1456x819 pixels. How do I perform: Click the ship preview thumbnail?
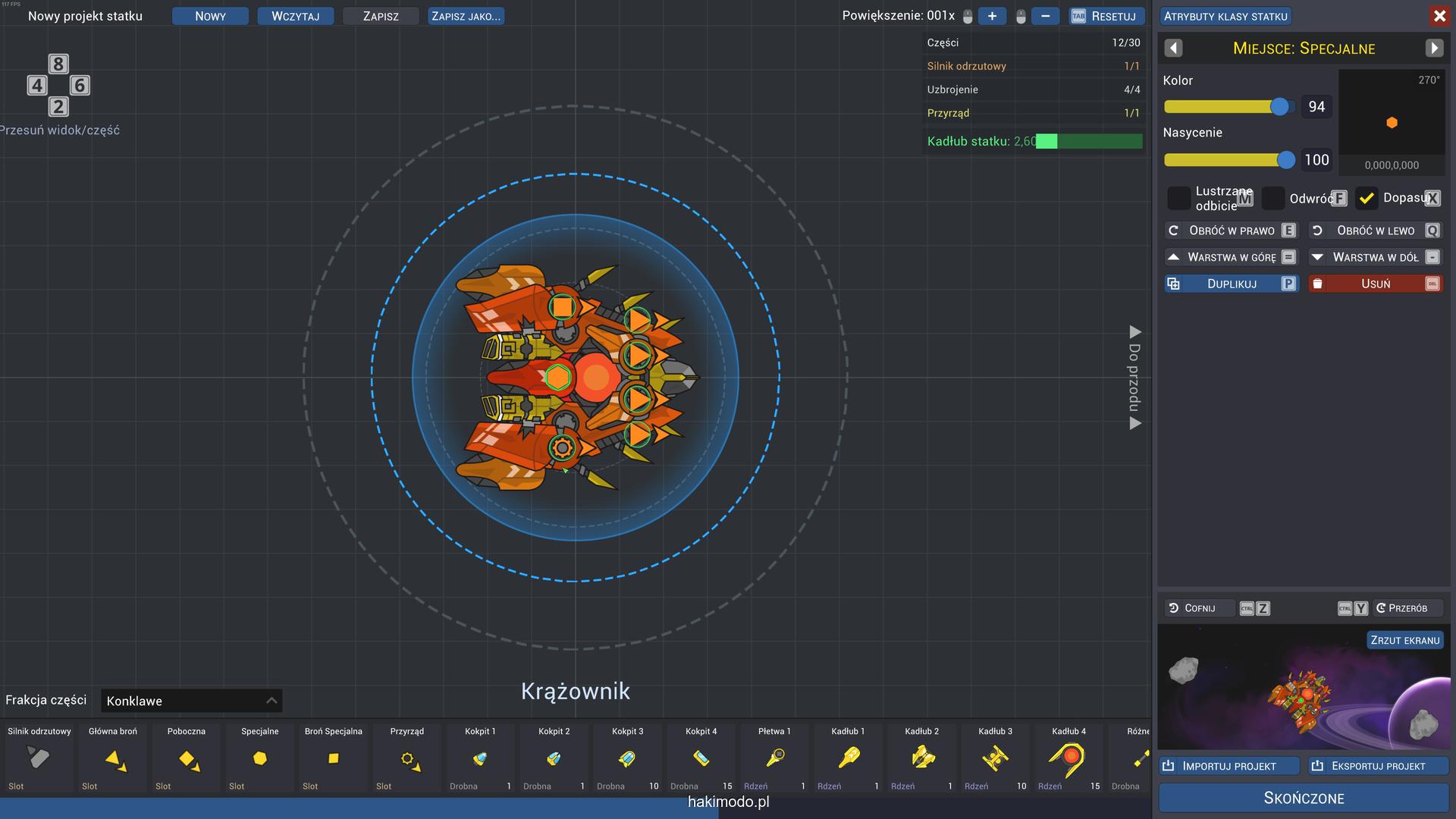pos(1303,694)
